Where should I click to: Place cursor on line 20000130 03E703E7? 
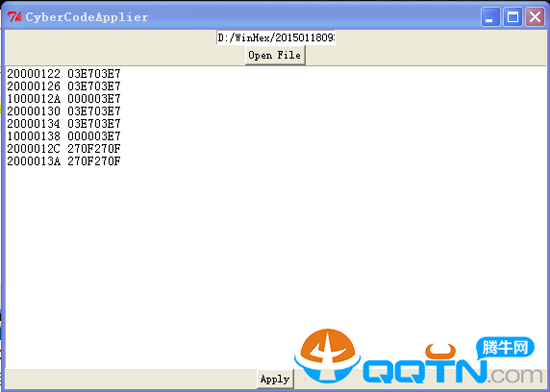click(64, 111)
